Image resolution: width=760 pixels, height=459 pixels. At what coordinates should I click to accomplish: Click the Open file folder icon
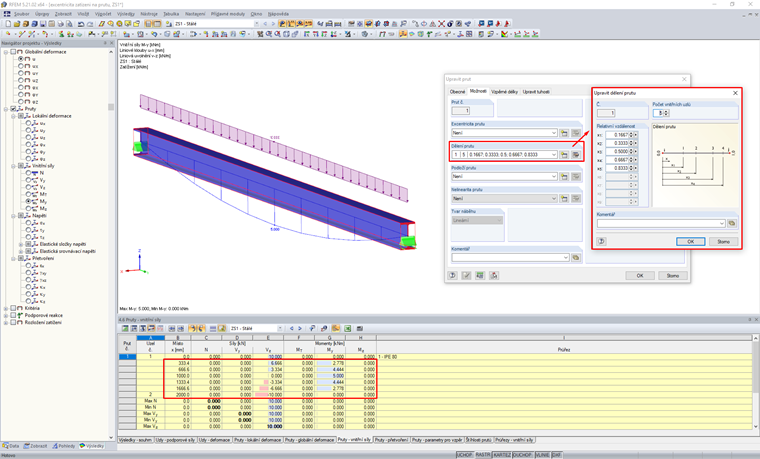[x=17, y=24]
